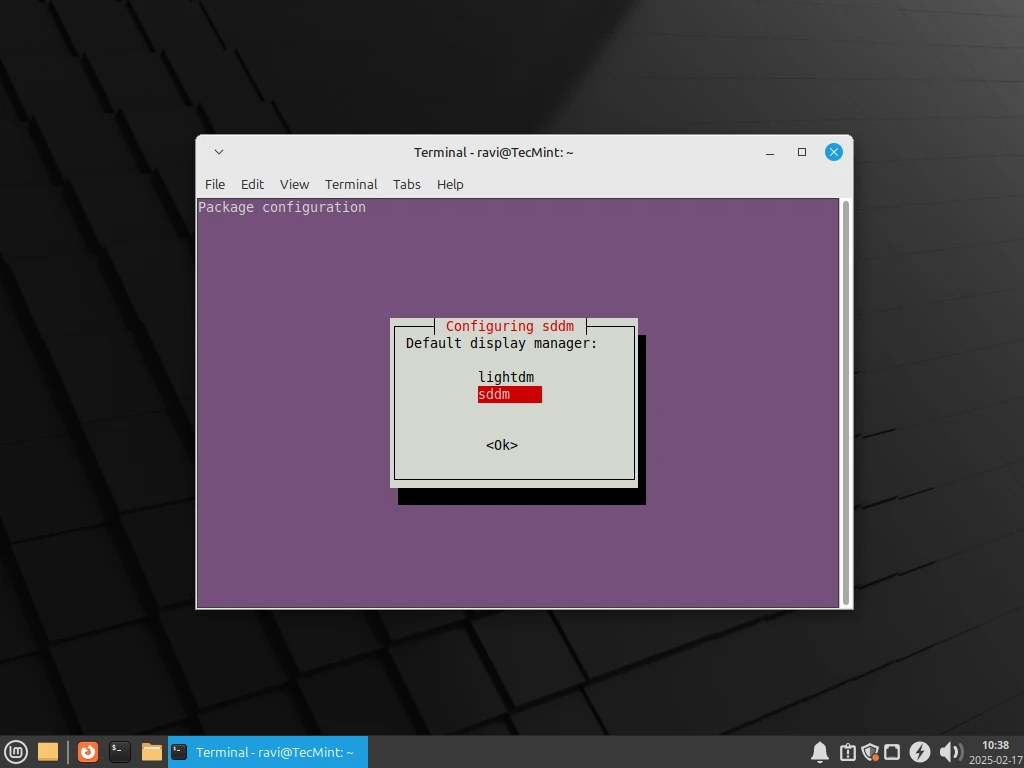
Task: Open the File menu
Action: tap(214, 184)
